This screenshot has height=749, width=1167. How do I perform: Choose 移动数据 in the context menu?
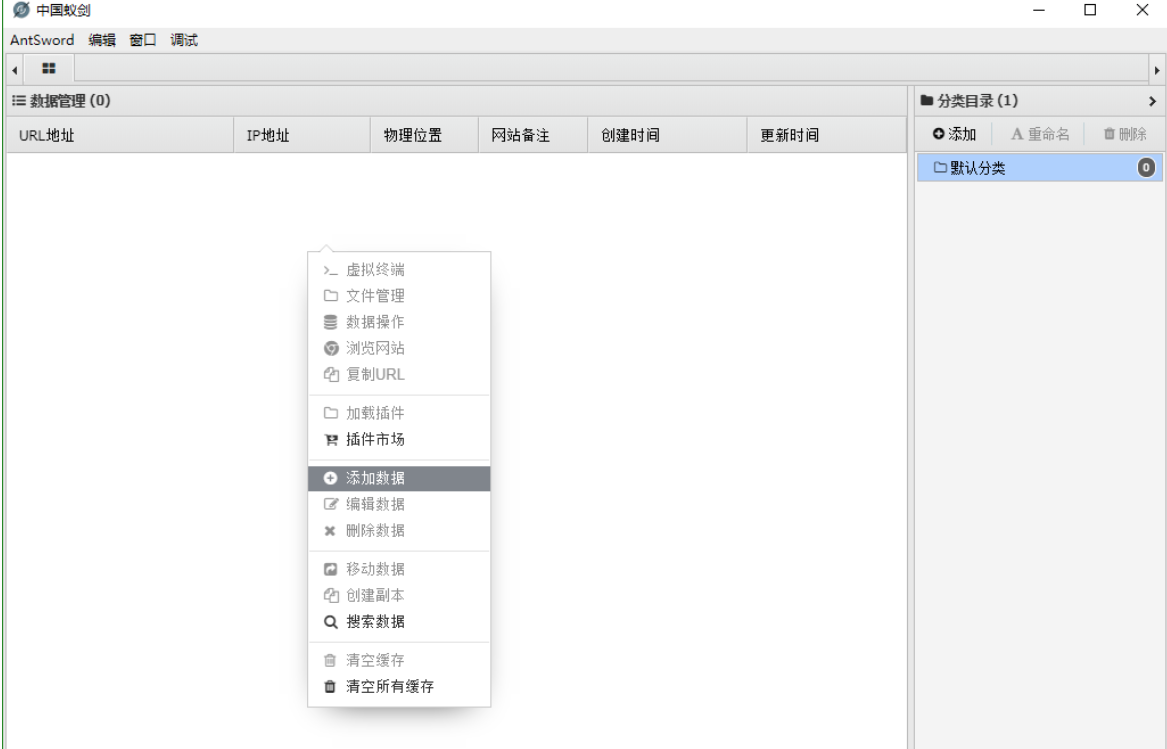click(x=399, y=569)
